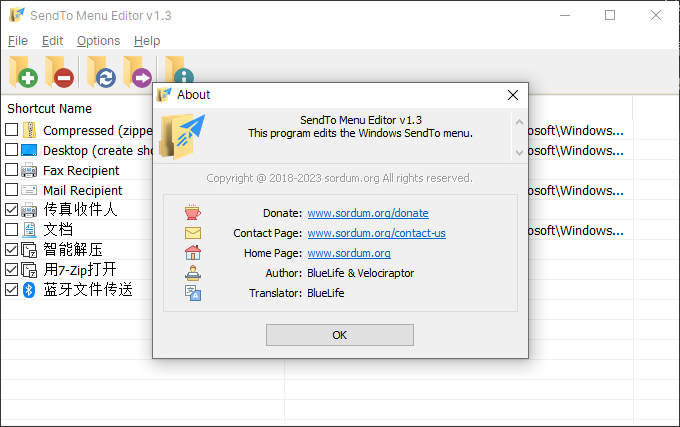Open the www.sordum.org/donate link
The height and width of the screenshot is (427, 680).
[x=368, y=213]
